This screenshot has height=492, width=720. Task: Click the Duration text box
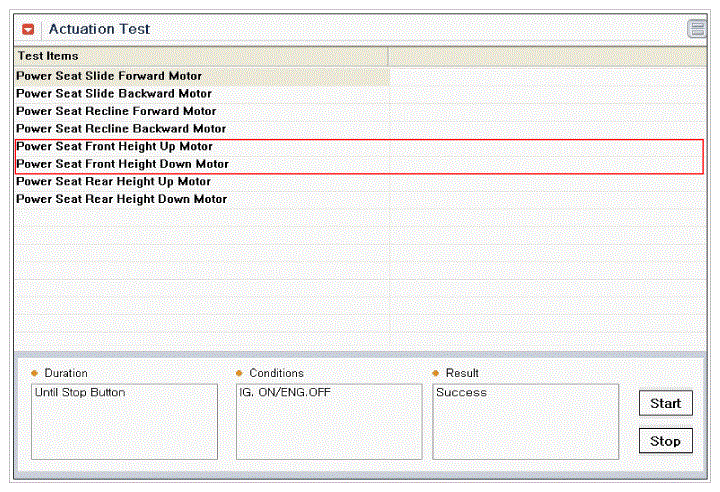click(124, 422)
